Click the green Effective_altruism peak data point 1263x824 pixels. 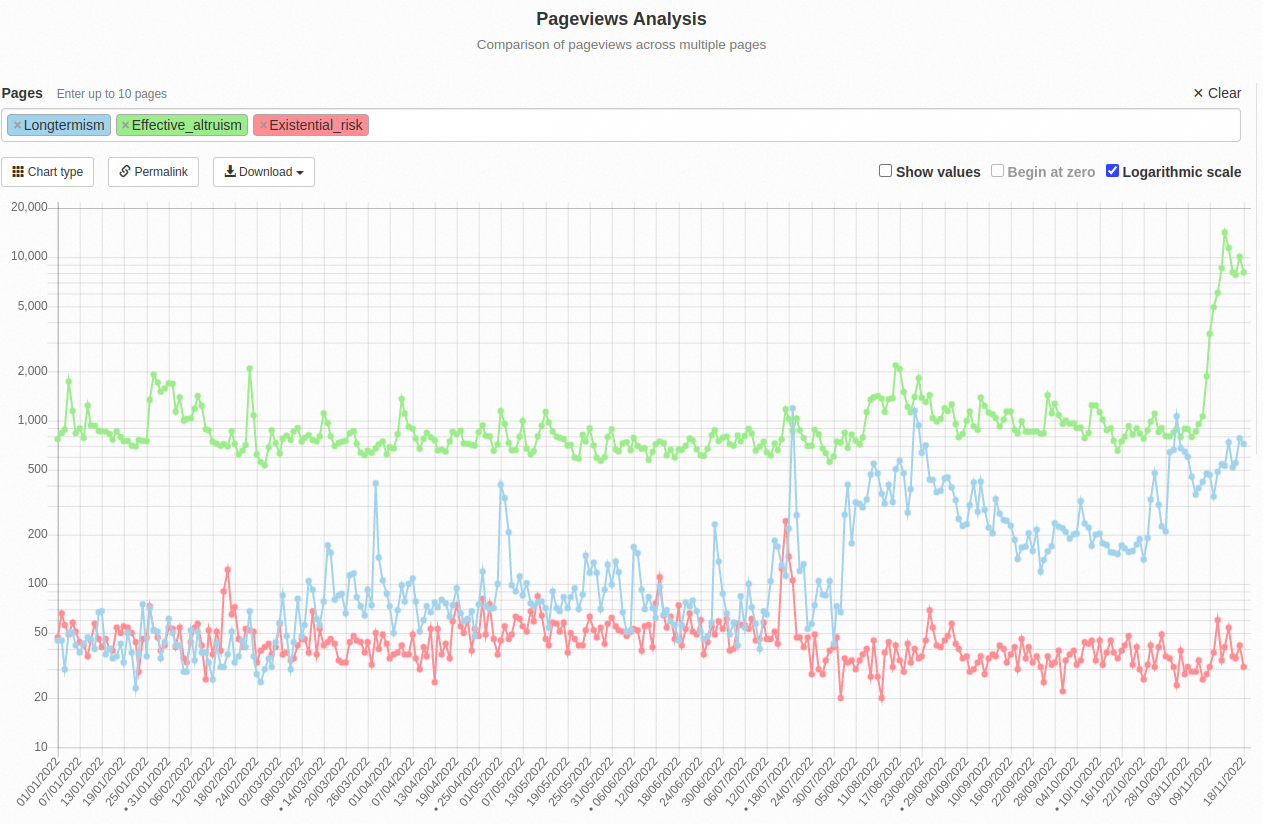tap(1224, 232)
